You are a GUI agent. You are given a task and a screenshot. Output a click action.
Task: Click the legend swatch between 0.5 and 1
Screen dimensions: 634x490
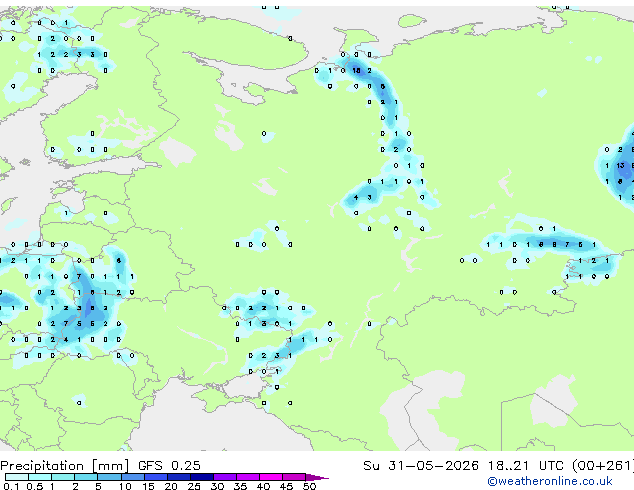click(40, 477)
